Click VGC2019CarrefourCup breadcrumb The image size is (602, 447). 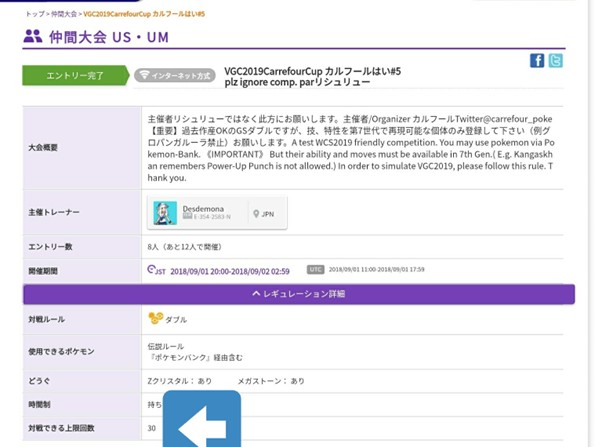tap(144, 14)
